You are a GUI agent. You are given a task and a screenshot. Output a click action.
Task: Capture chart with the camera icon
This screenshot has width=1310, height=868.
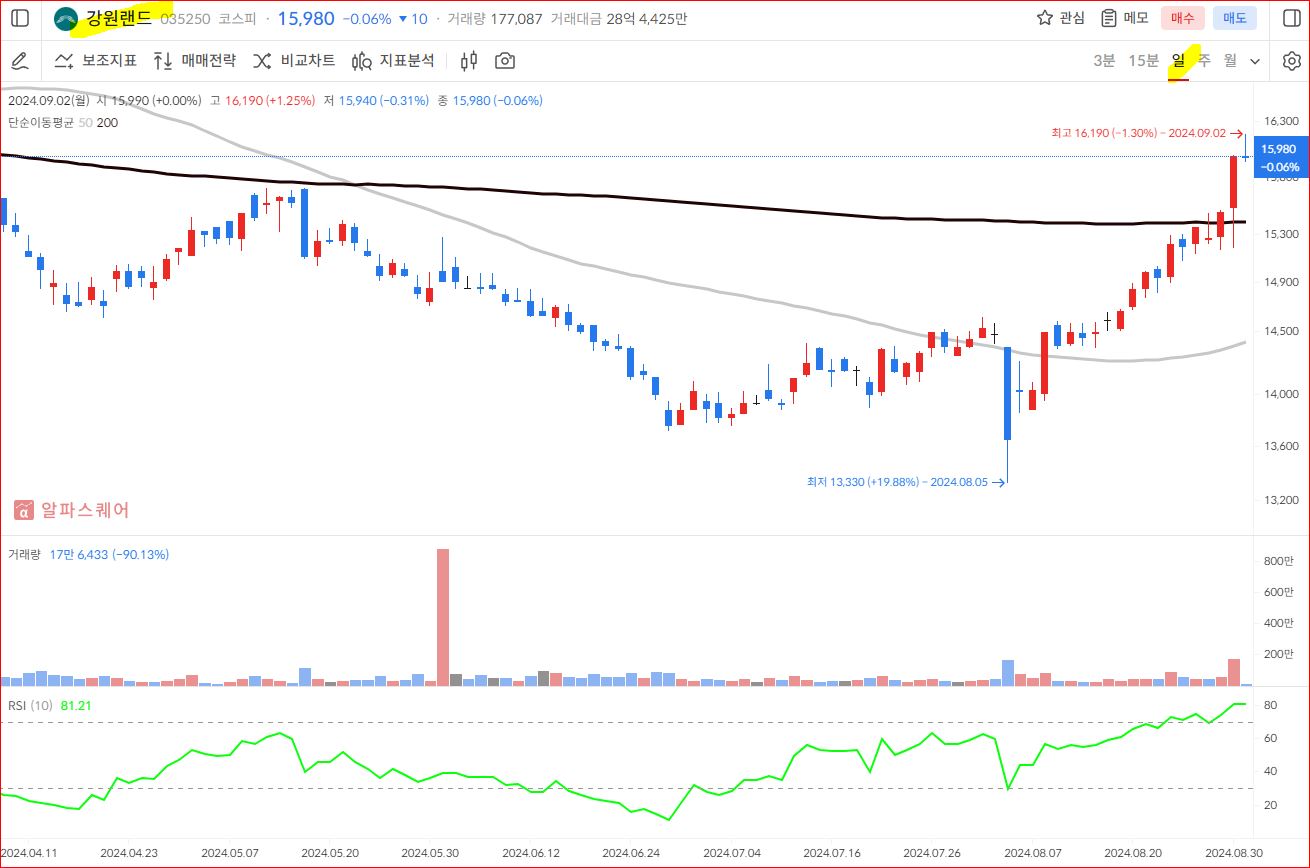[505, 61]
